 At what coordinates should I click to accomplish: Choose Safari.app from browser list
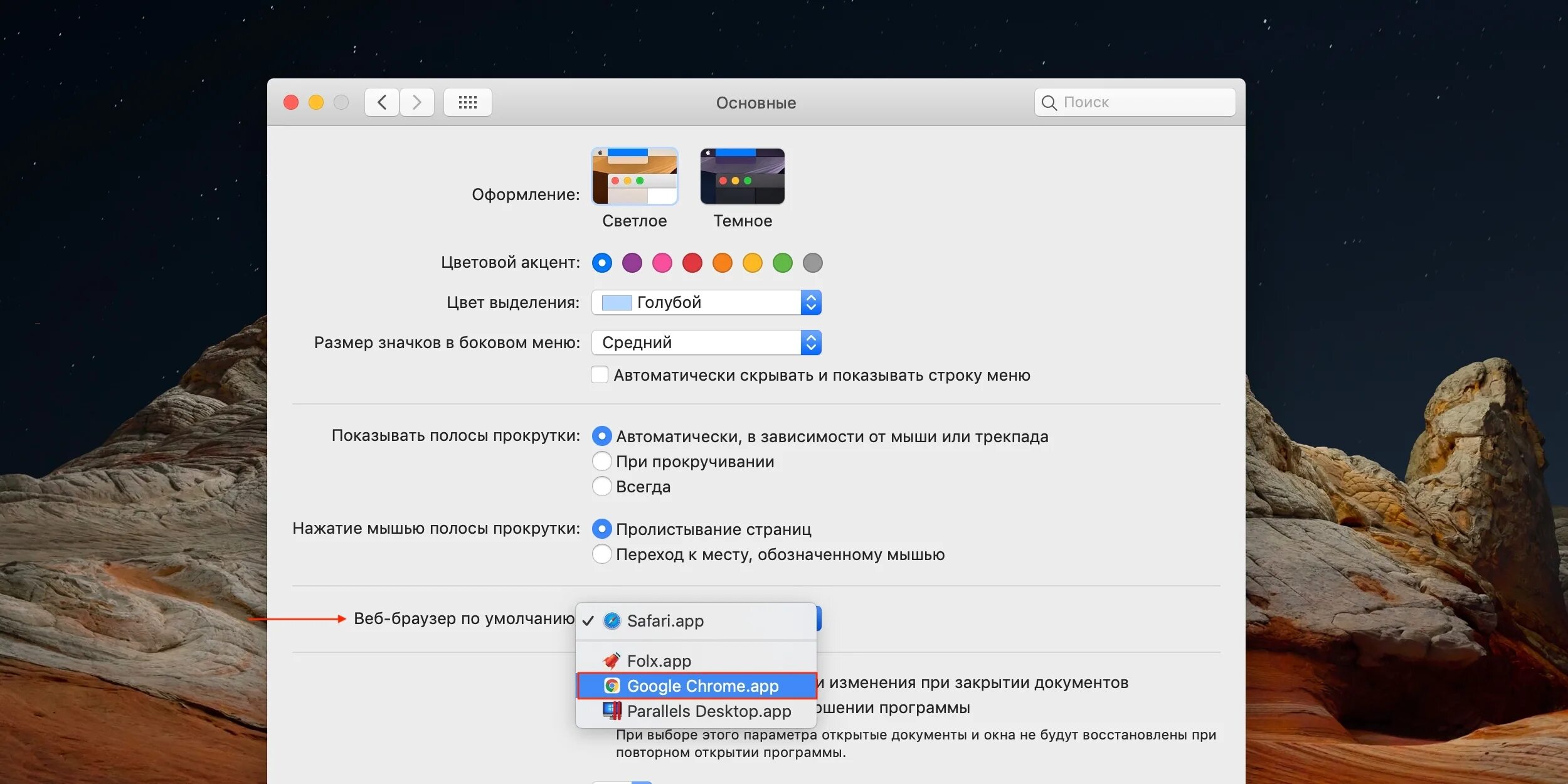click(x=665, y=621)
